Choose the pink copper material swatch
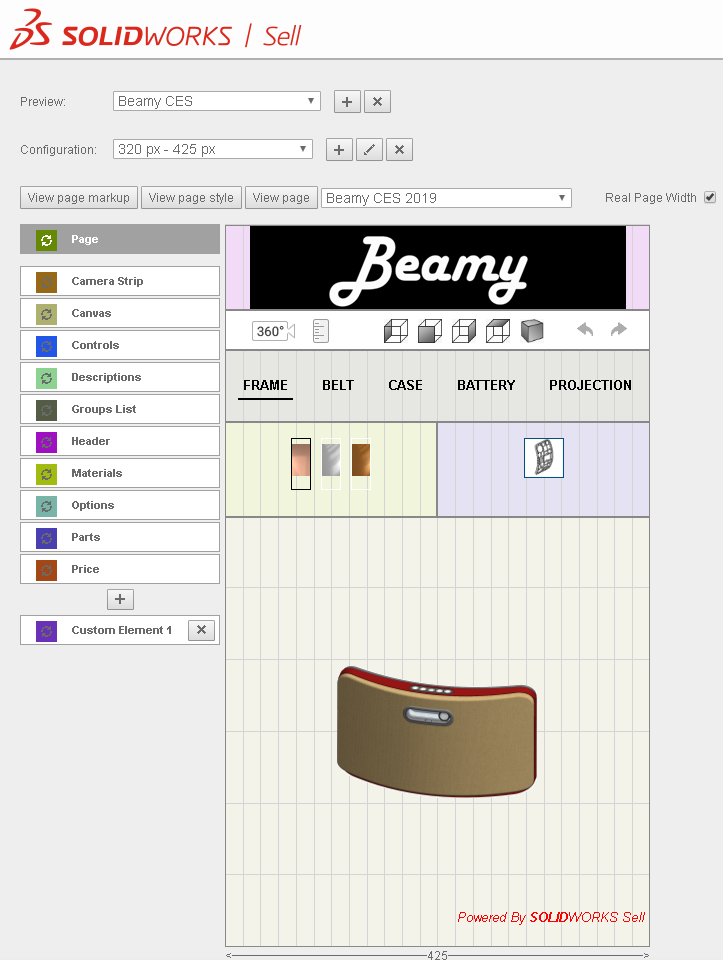The width and height of the screenshot is (723, 960). tap(301, 463)
